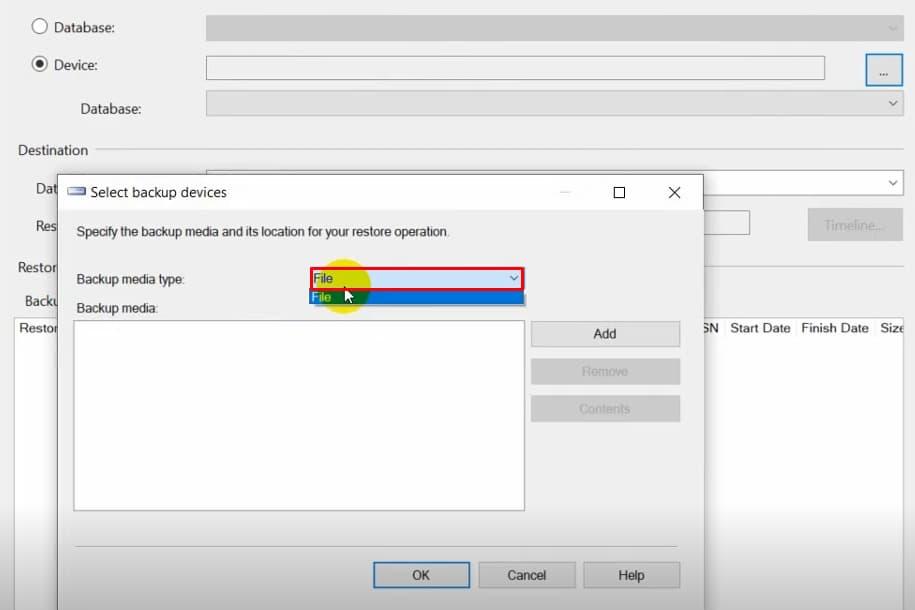Screen dimensions: 915x610
Task: Open the destination Database dropdown
Action: tap(893, 183)
